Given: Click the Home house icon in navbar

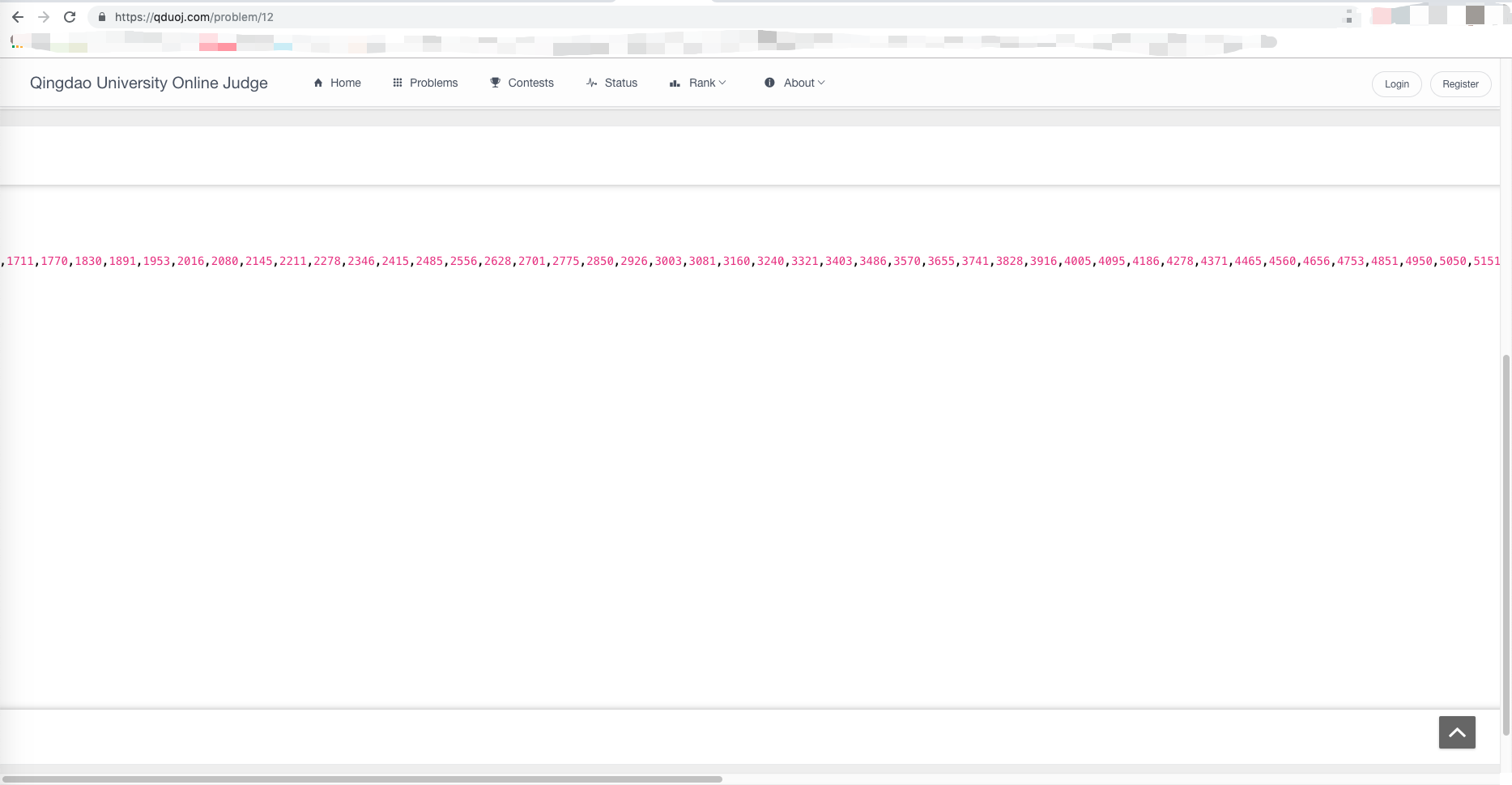Looking at the screenshot, I should pos(318,82).
